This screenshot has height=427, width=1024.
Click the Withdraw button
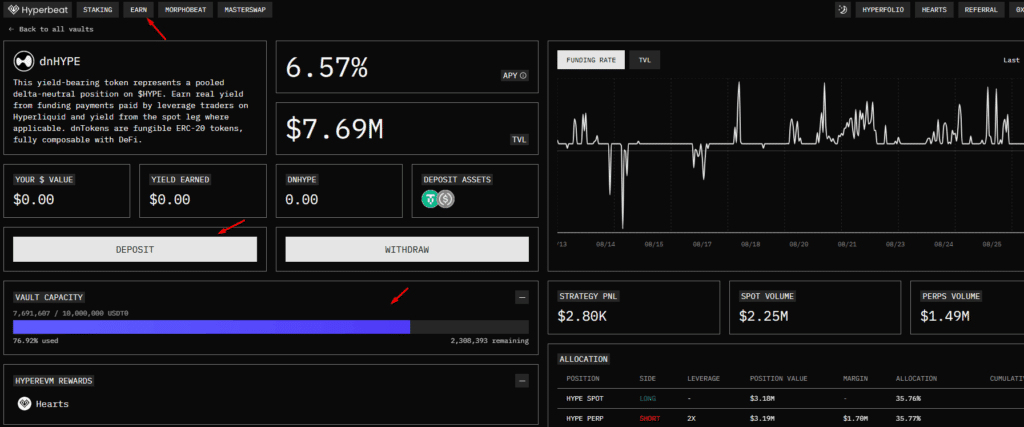pyautogui.click(x=407, y=249)
